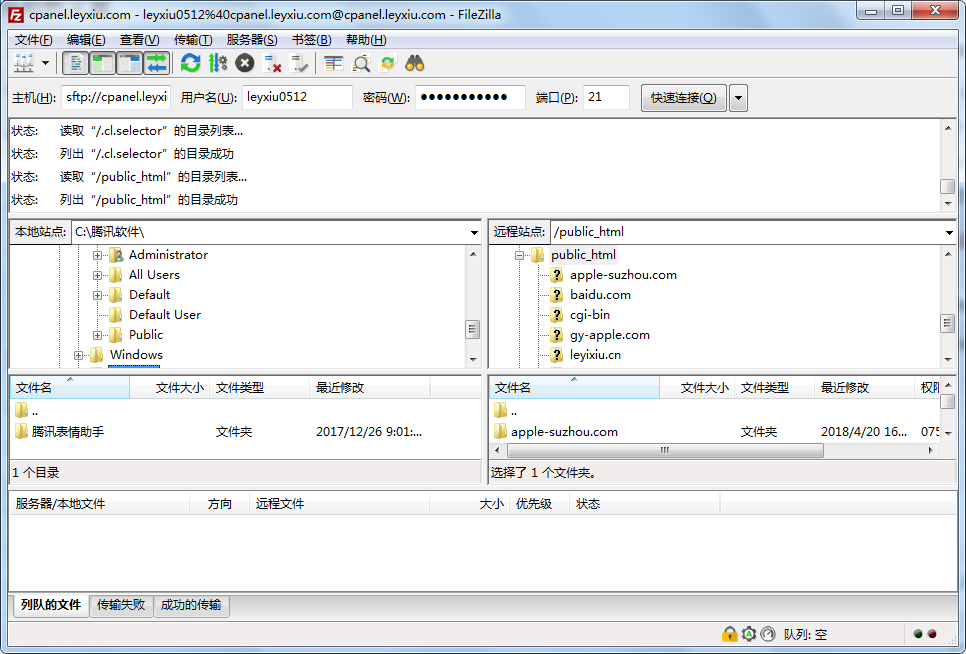Reconnect to the last used server
This screenshot has width=966, height=654.
pyautogui.click(x=299, y=63)
